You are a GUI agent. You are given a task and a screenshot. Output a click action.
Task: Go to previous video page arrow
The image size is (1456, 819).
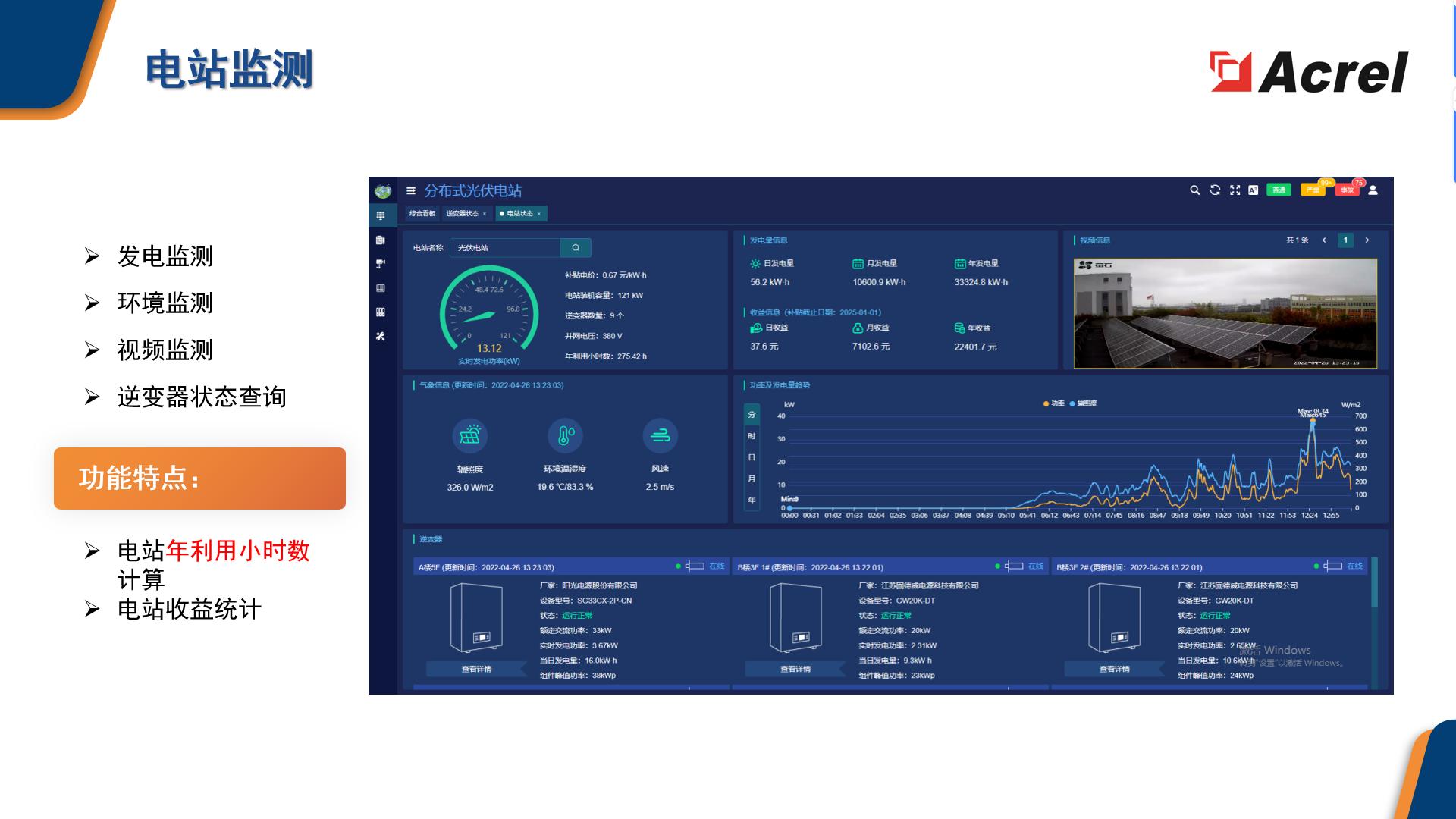(x=1324, y=240)
